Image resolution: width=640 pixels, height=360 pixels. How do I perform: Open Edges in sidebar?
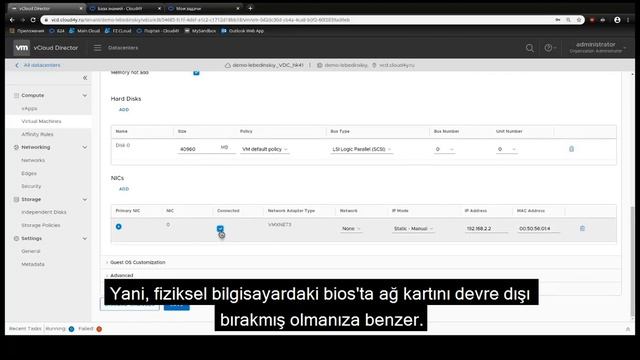click(29, 173)
